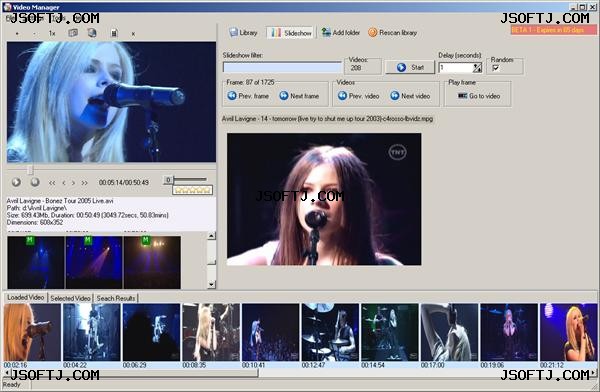Click the Delay seconds input field
This screenshot has width=600, height=392.
455,68
